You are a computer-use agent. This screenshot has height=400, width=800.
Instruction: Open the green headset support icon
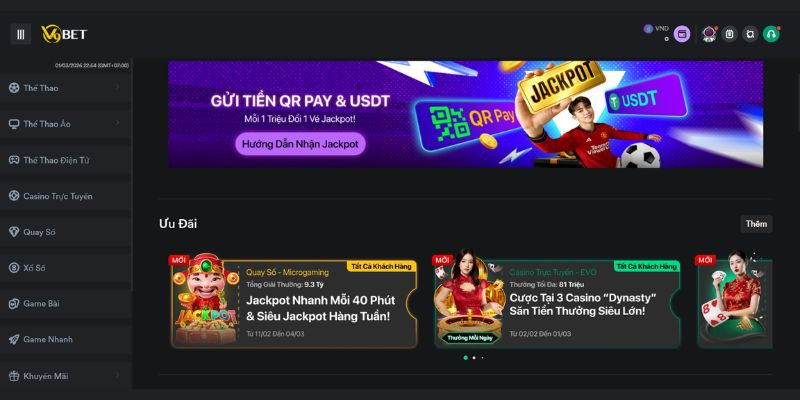[771, 34]
